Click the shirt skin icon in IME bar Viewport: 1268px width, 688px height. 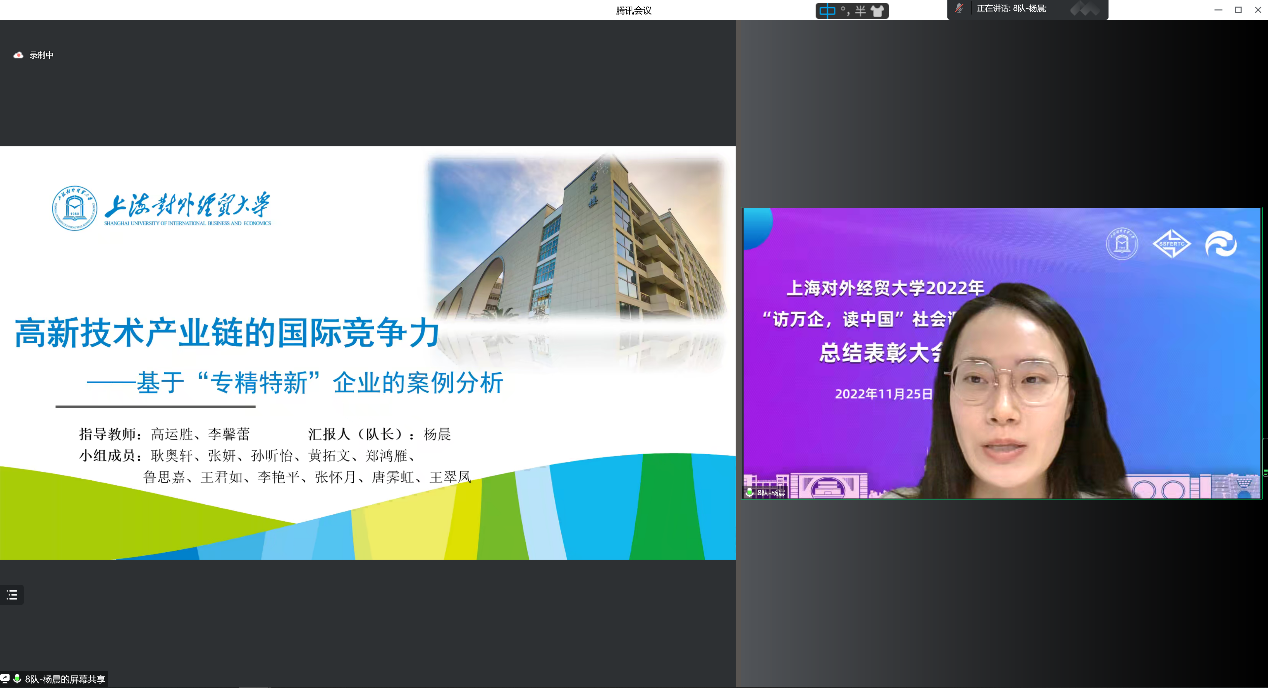pos(877,11)
